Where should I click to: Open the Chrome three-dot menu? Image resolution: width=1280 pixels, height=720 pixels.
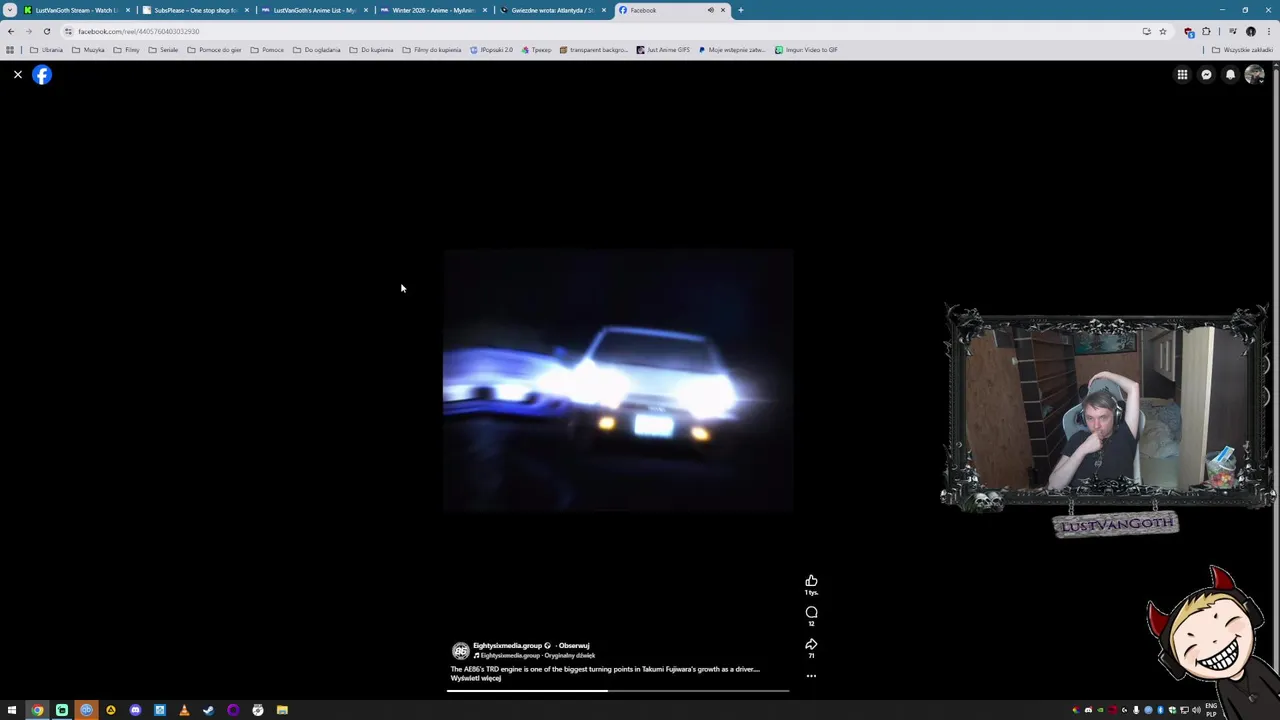pos(1268,31)
